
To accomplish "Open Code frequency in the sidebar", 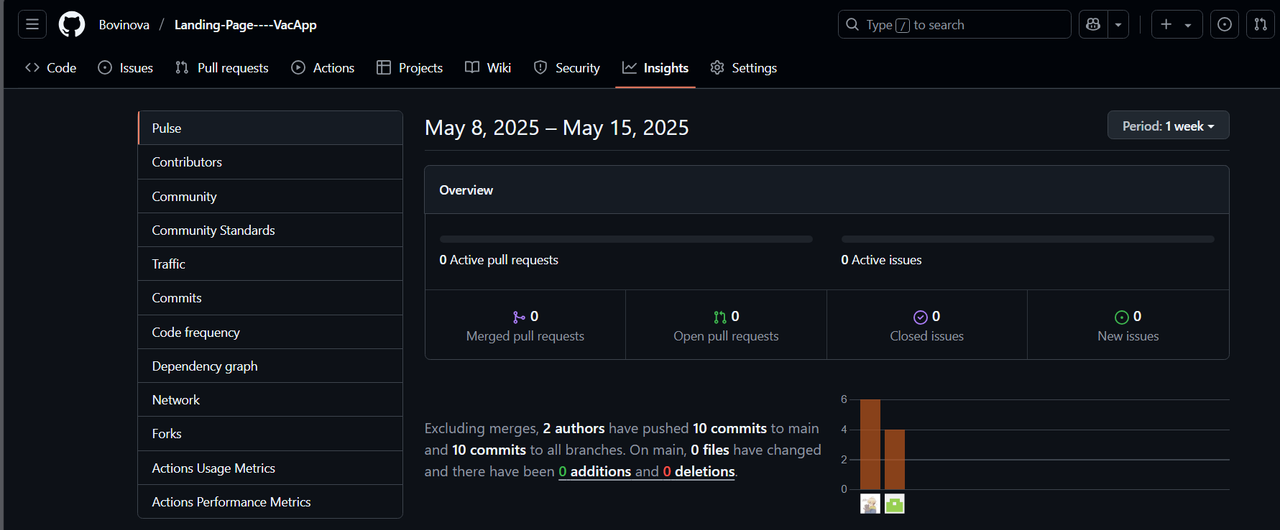I will [x=270, y=332].
